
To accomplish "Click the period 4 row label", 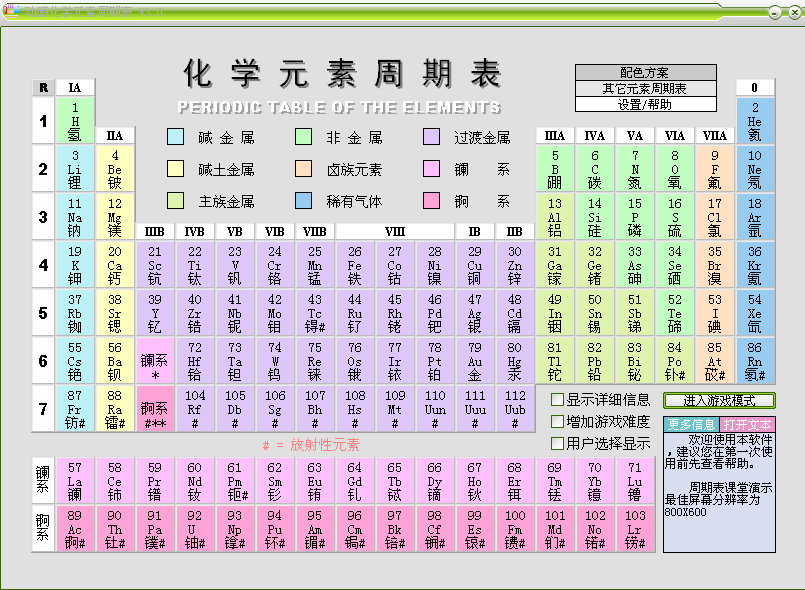I will pyautogui.click(x=43, y=265).
